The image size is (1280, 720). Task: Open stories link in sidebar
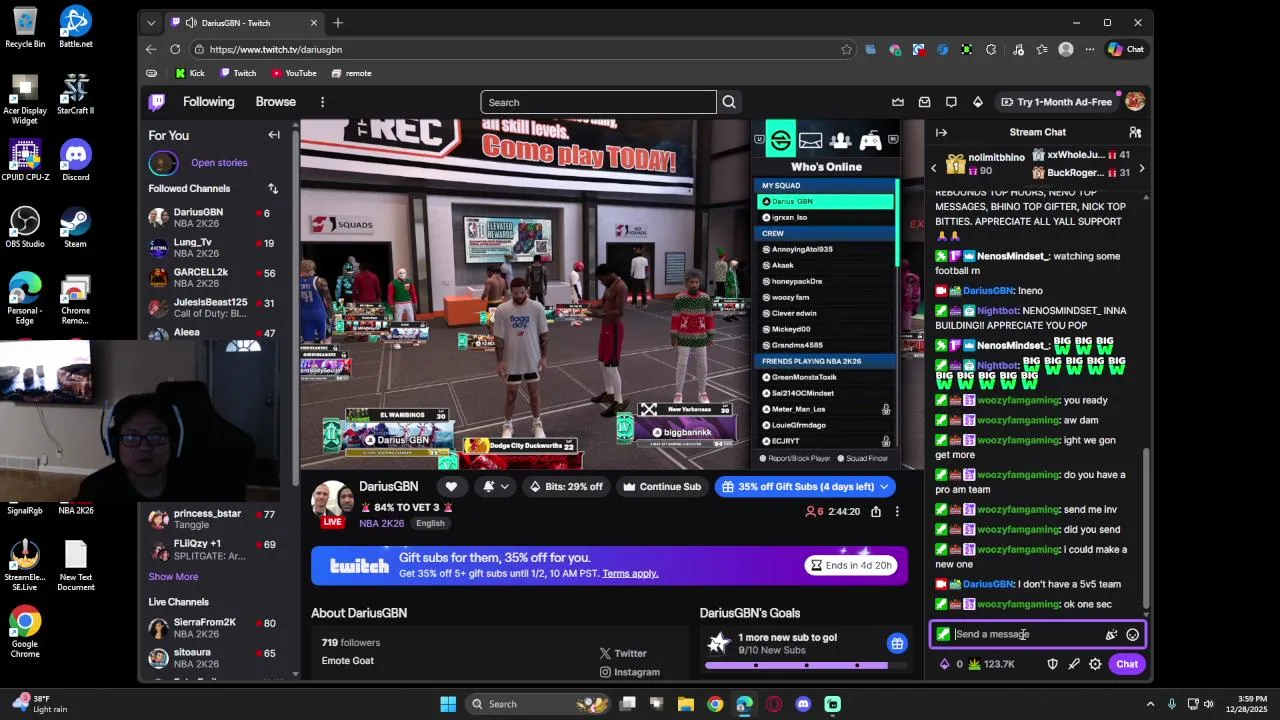[219, 162]
